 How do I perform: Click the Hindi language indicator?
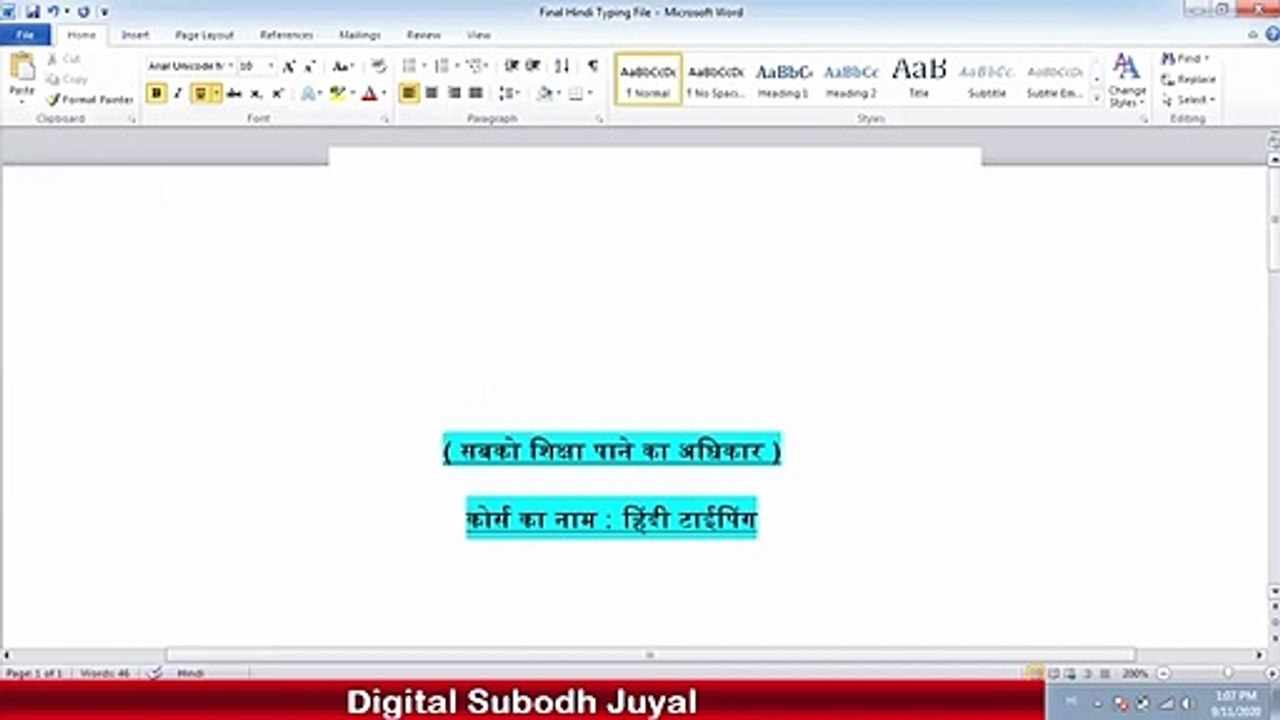tap(191, 674)
